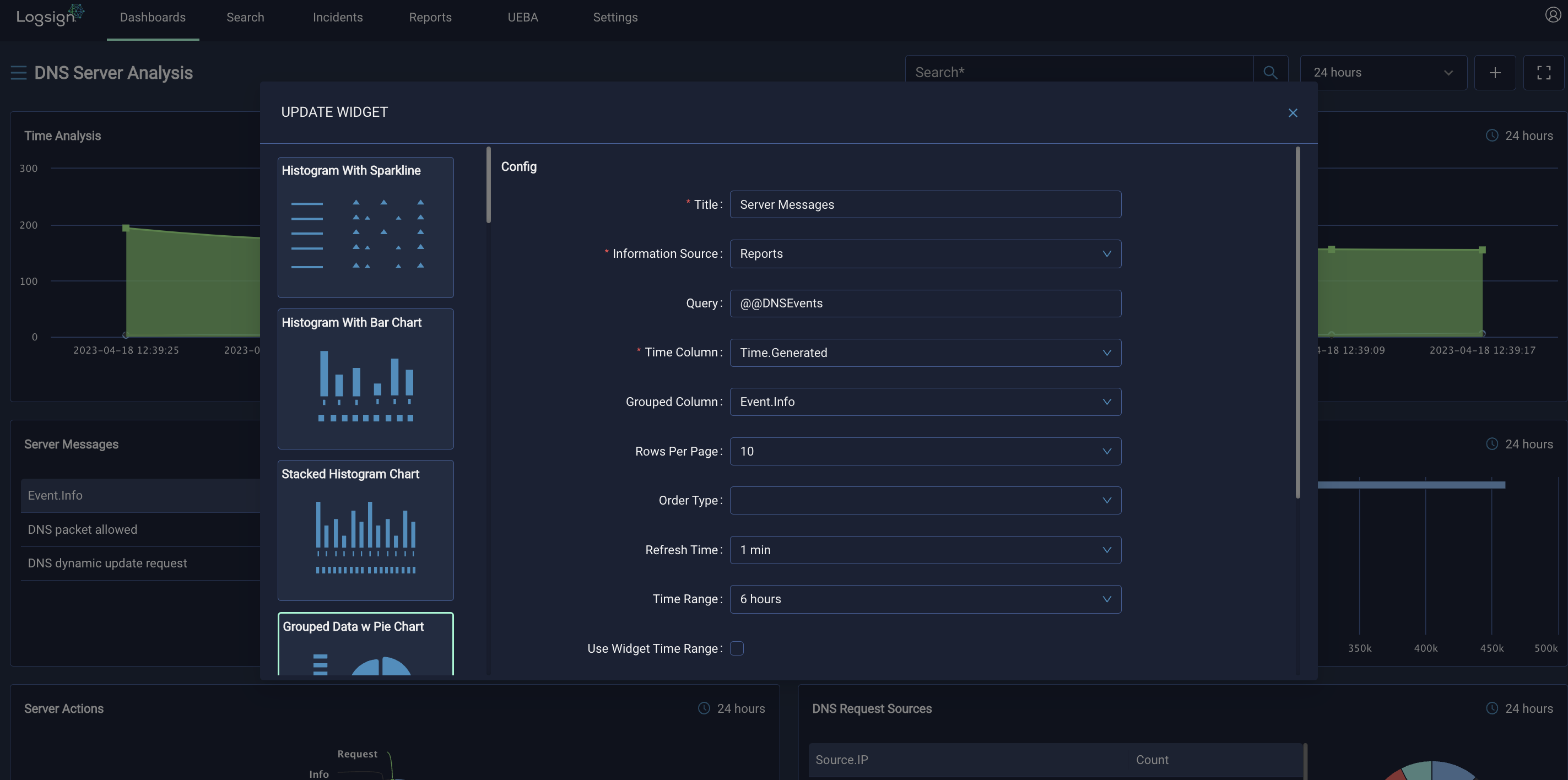The image size is (1568, 780).
Task: Click the Server Actions clock icon
Action: [x=704, y=708]
